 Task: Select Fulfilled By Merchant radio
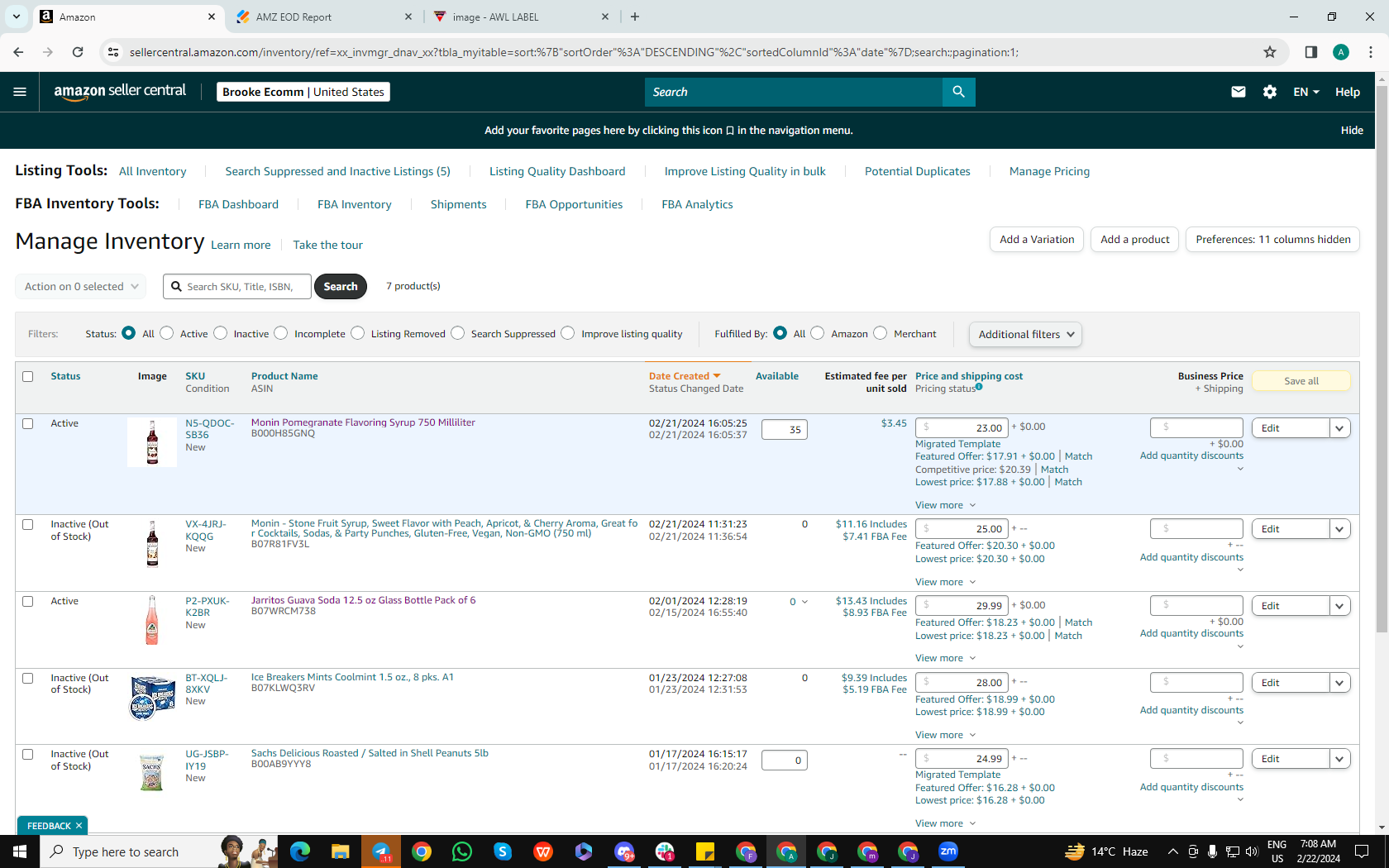881,333
